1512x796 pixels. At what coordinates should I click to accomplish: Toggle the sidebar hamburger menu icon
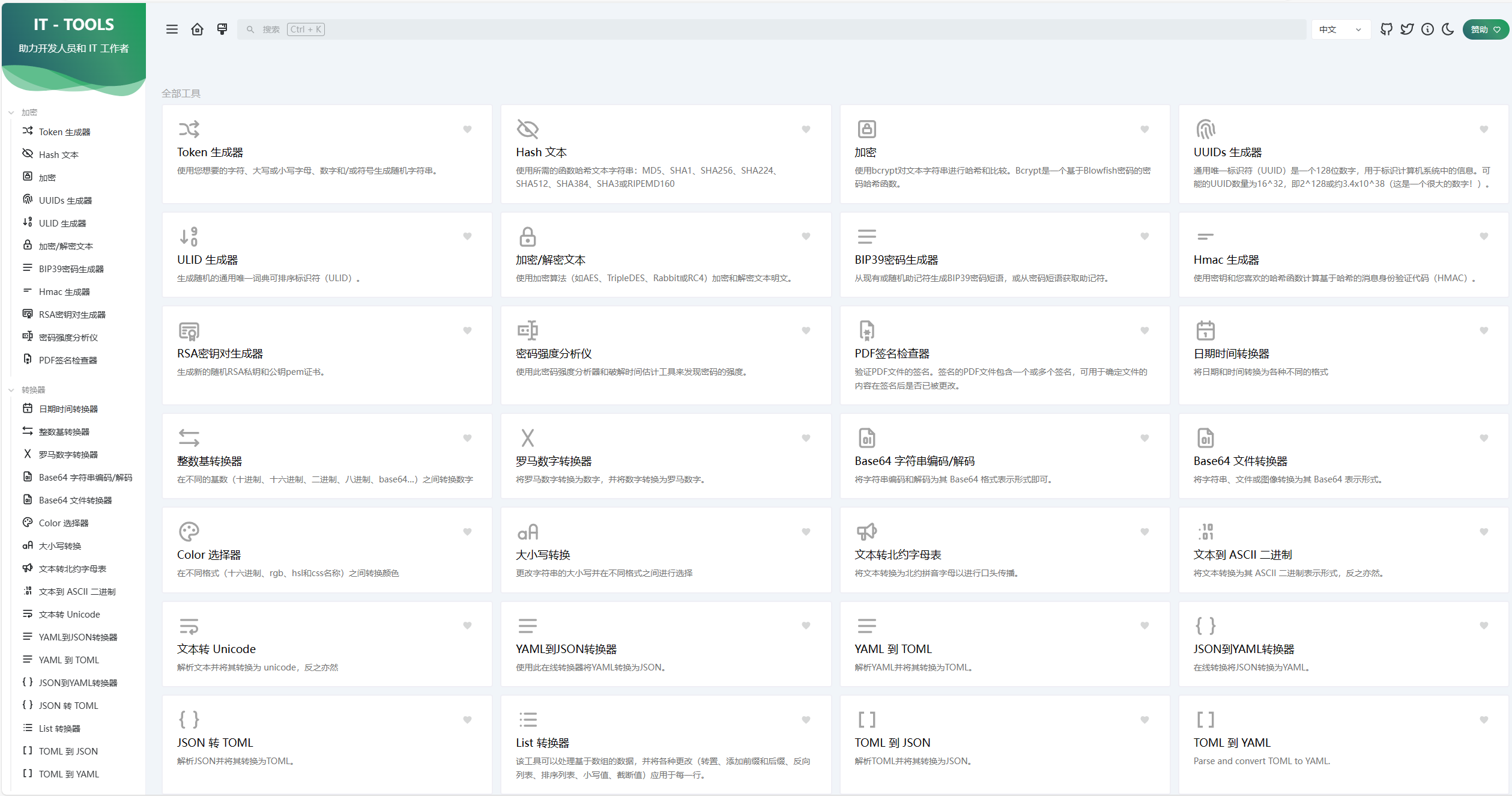coord(172,29)
